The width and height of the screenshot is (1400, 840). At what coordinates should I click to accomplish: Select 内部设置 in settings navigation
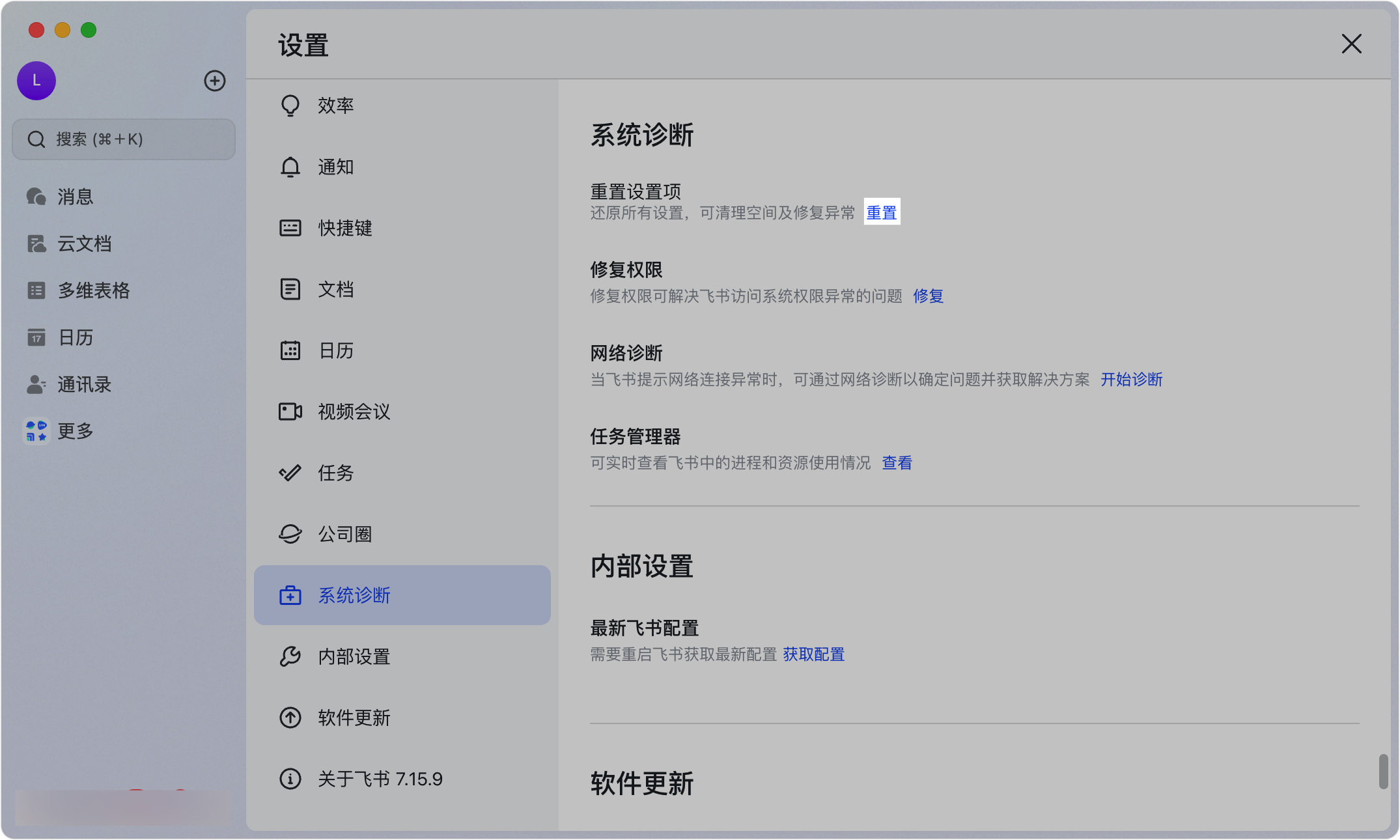(353, 656)
